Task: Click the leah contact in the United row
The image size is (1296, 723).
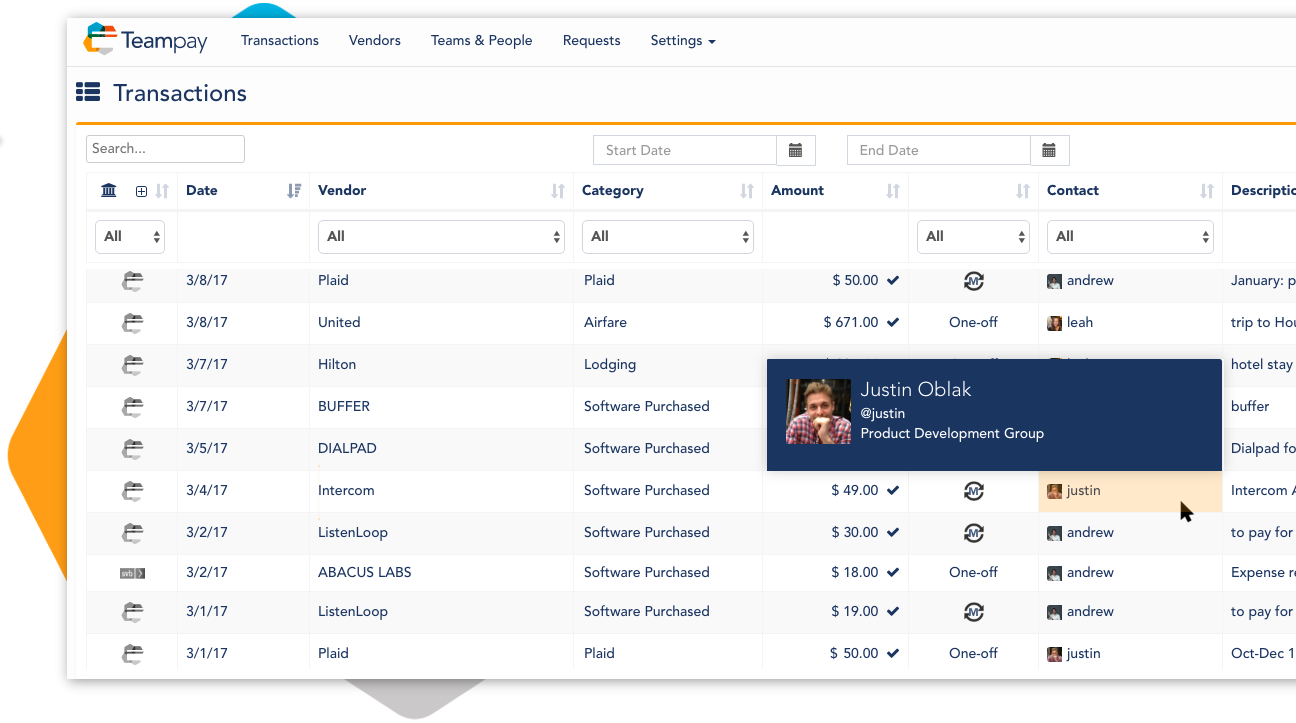Action: pos(1078,323)
